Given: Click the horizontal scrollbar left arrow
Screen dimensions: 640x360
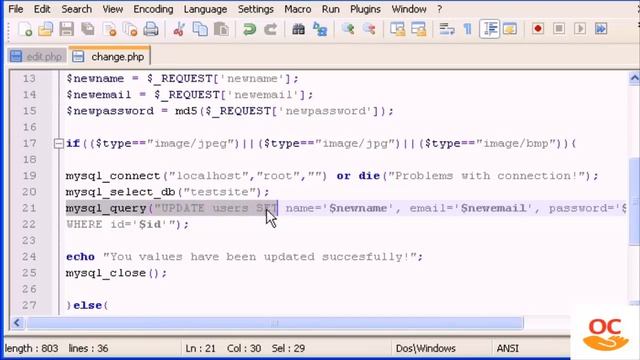Looking at the screenshot, I should pyautogui.click(x=17, y=323).
